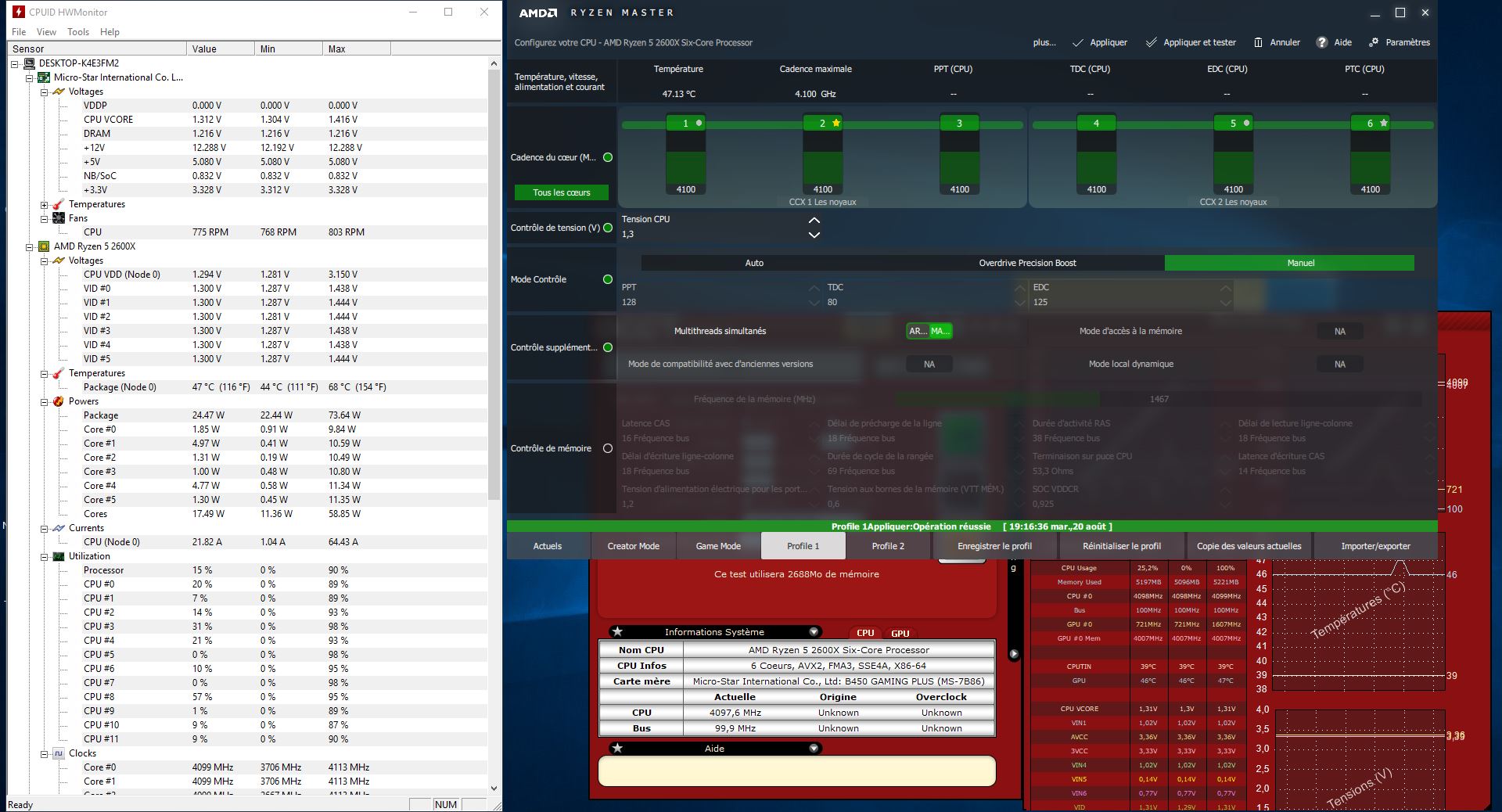Switch to the Game Mode tab
Viewport: 1502px width, 812px height.
coord(718,546)
